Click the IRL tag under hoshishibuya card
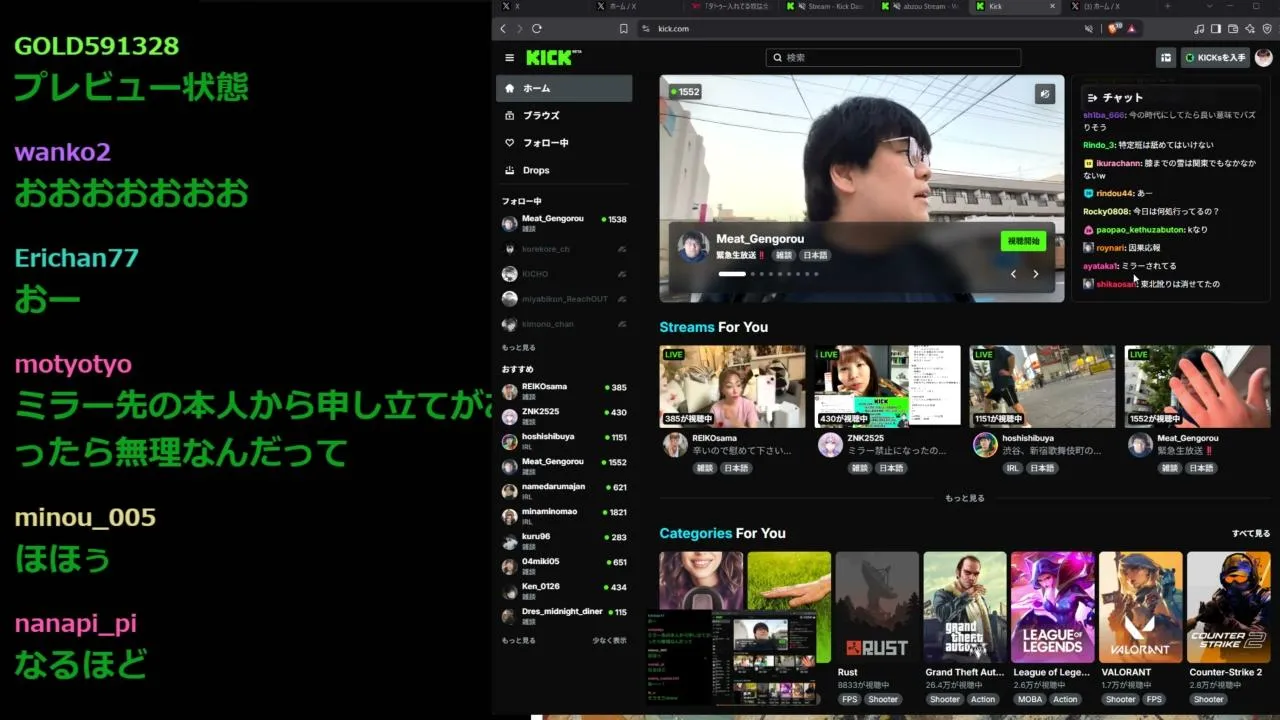Image resolution: width=1280 pixels, height=720 pixels. click(x=1013, y=468)
